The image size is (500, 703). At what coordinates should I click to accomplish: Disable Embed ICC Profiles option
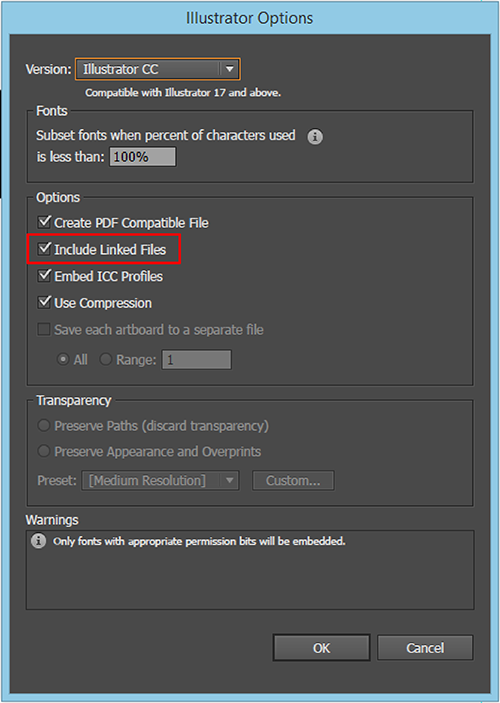click(x=44, y=275)
